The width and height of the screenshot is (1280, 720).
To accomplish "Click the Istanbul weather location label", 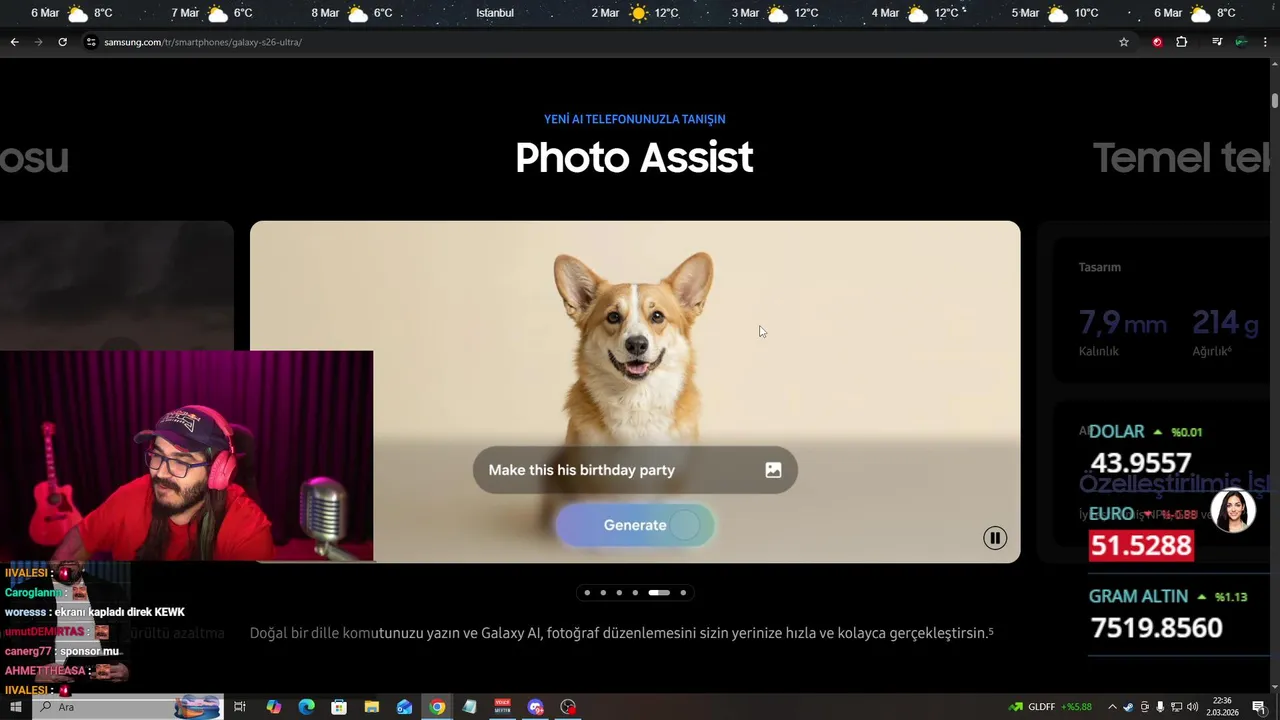I will pos(495,13).
